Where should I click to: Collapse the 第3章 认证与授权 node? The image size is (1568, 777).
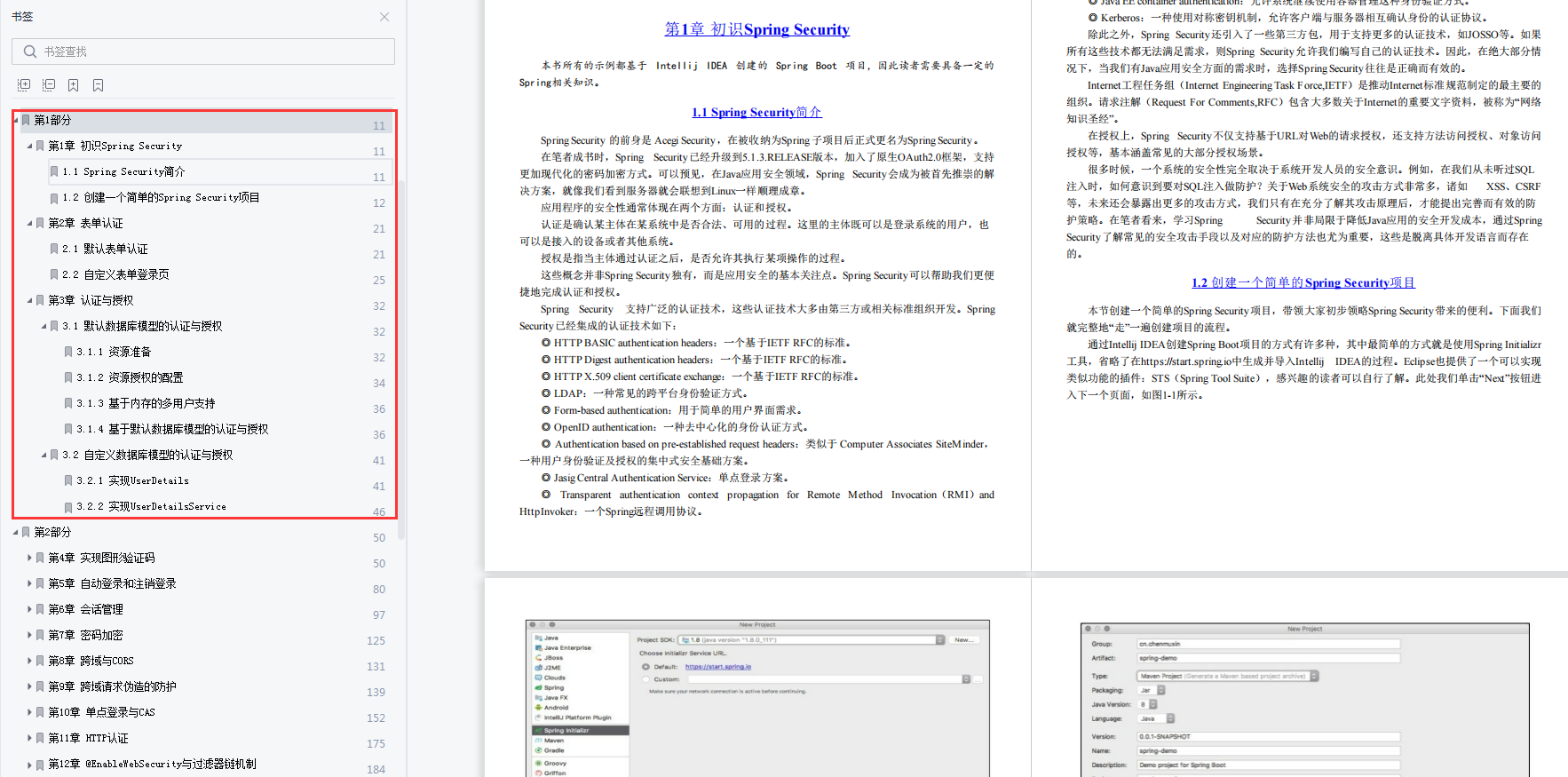pyautogui.click(x=29, y=301)
